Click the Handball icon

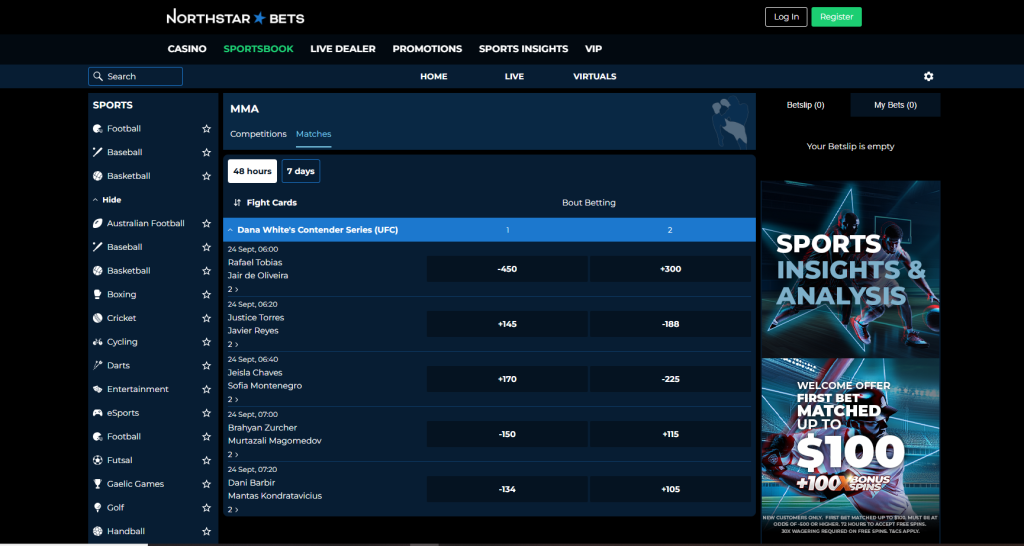click(97, 532)
